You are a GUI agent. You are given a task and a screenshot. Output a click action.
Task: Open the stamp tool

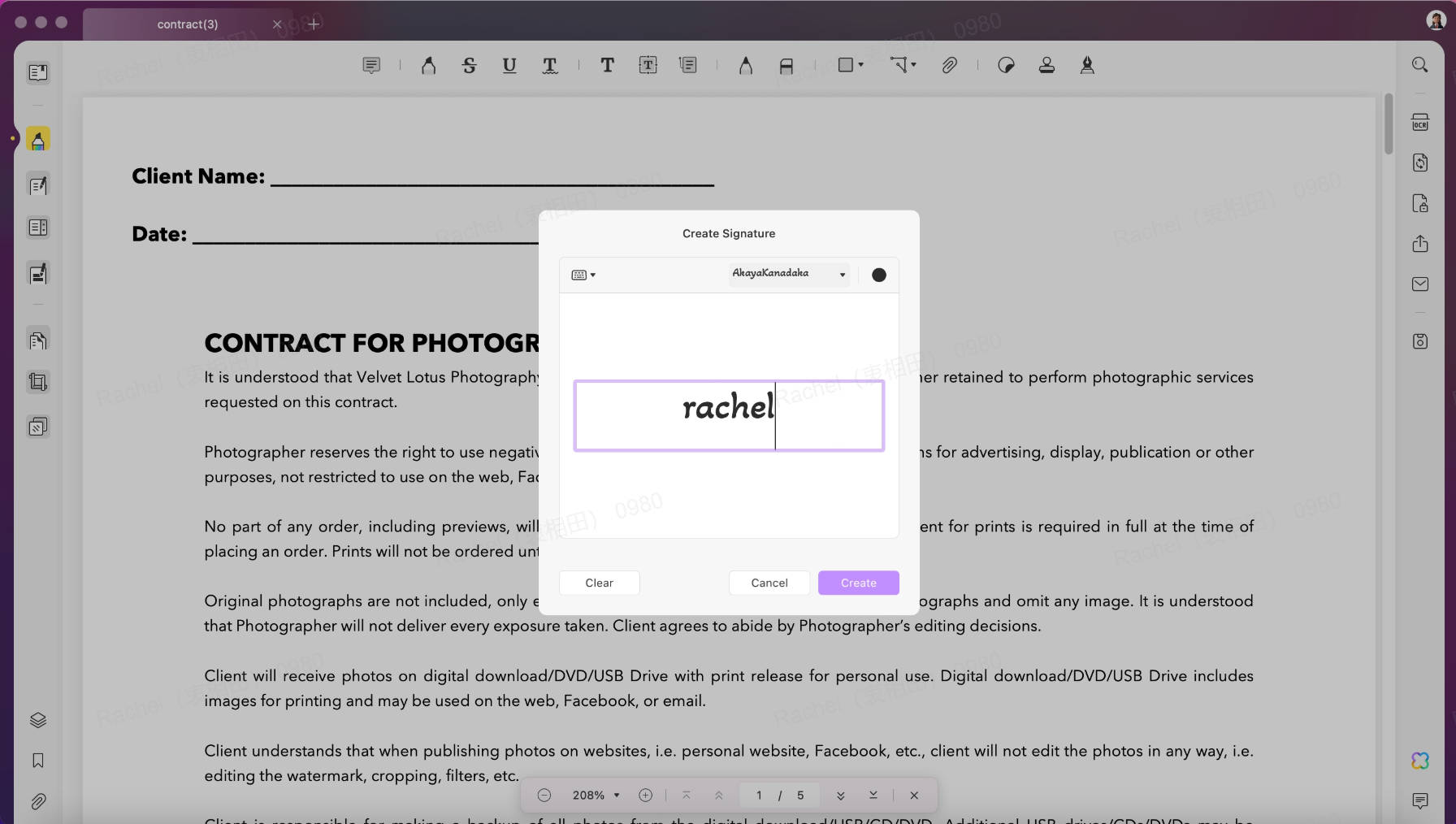tap(1046, 65)
